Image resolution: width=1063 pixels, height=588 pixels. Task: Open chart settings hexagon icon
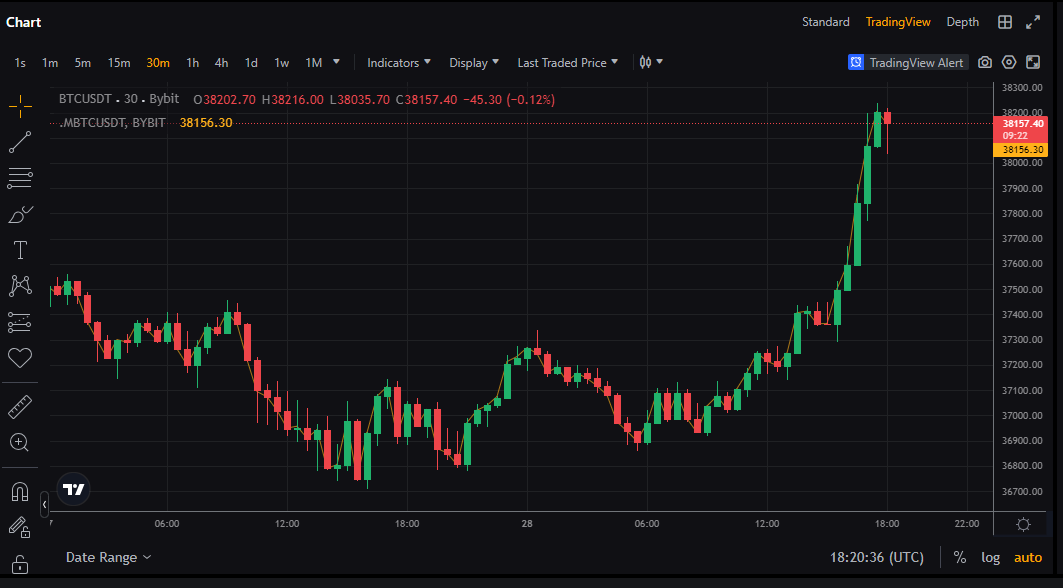pos(1009,62)
